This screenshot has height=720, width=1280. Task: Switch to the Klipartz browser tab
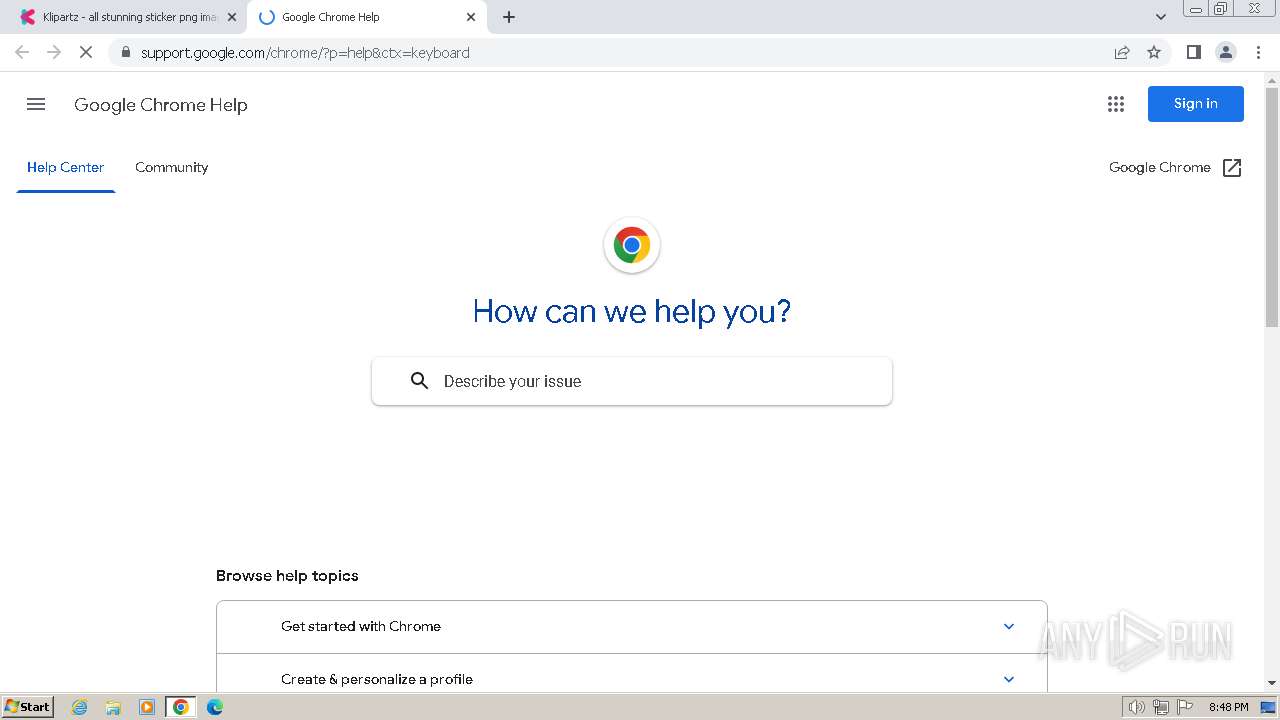(128, 17)
